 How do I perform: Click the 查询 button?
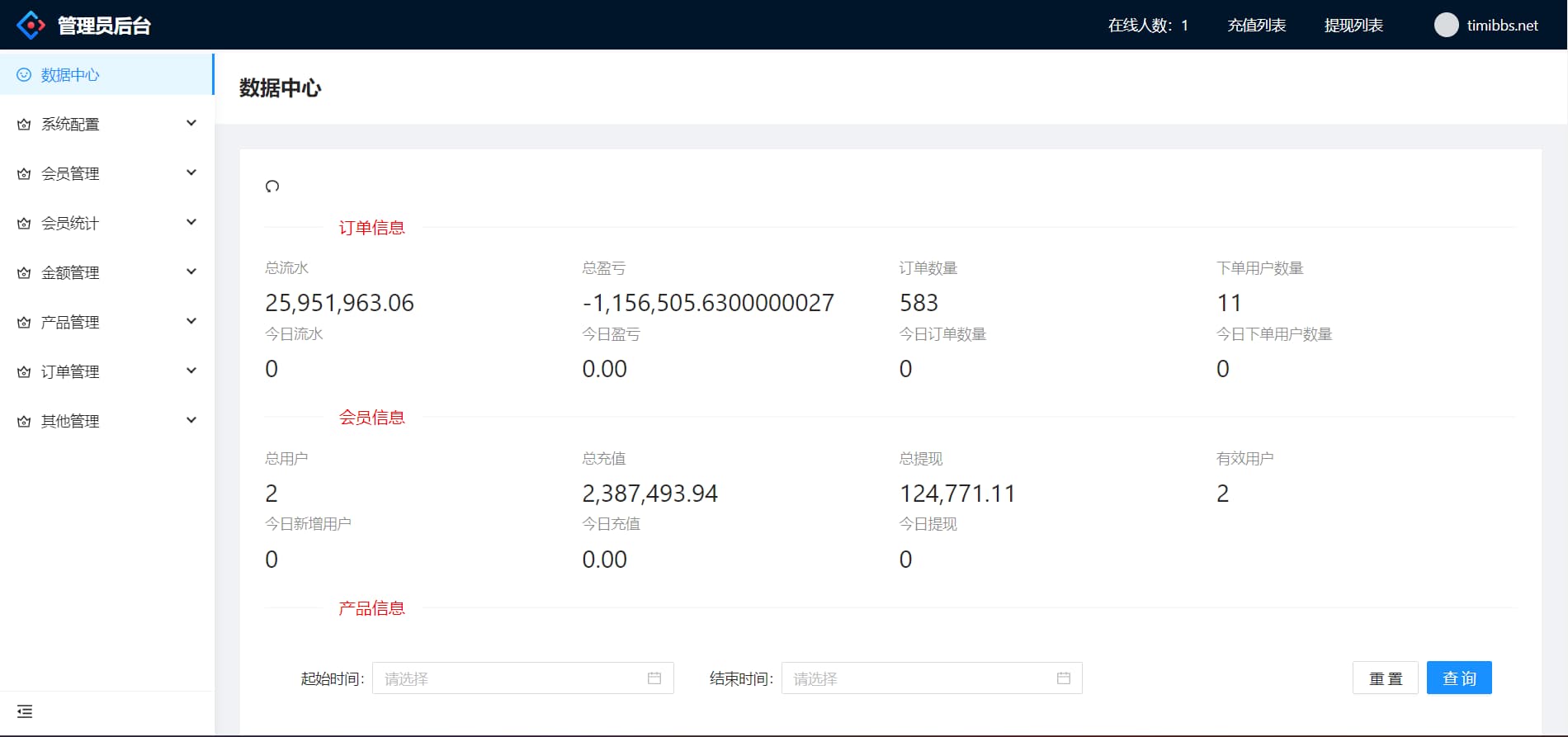tap(1458, 678)
